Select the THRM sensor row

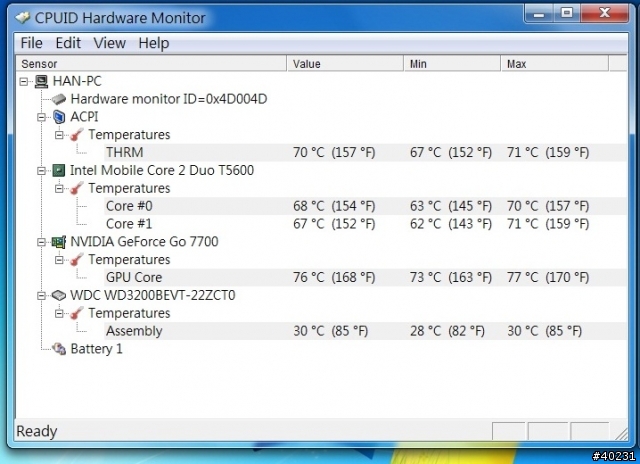tap(365, 152)
